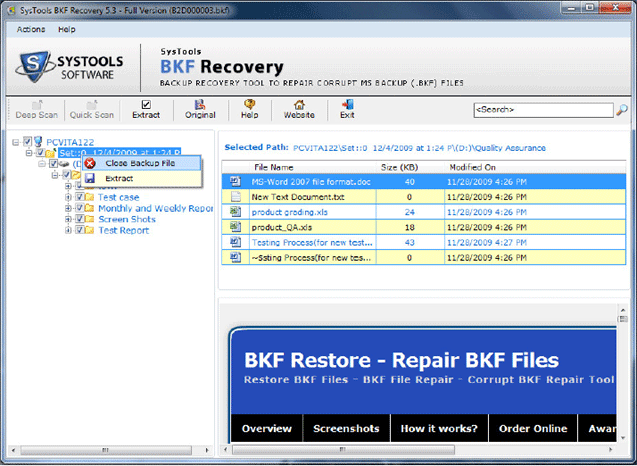The height and width of the screenshot is (466, 637).
Task: Expand the Test case folder
Action: (x=68, y=197)
